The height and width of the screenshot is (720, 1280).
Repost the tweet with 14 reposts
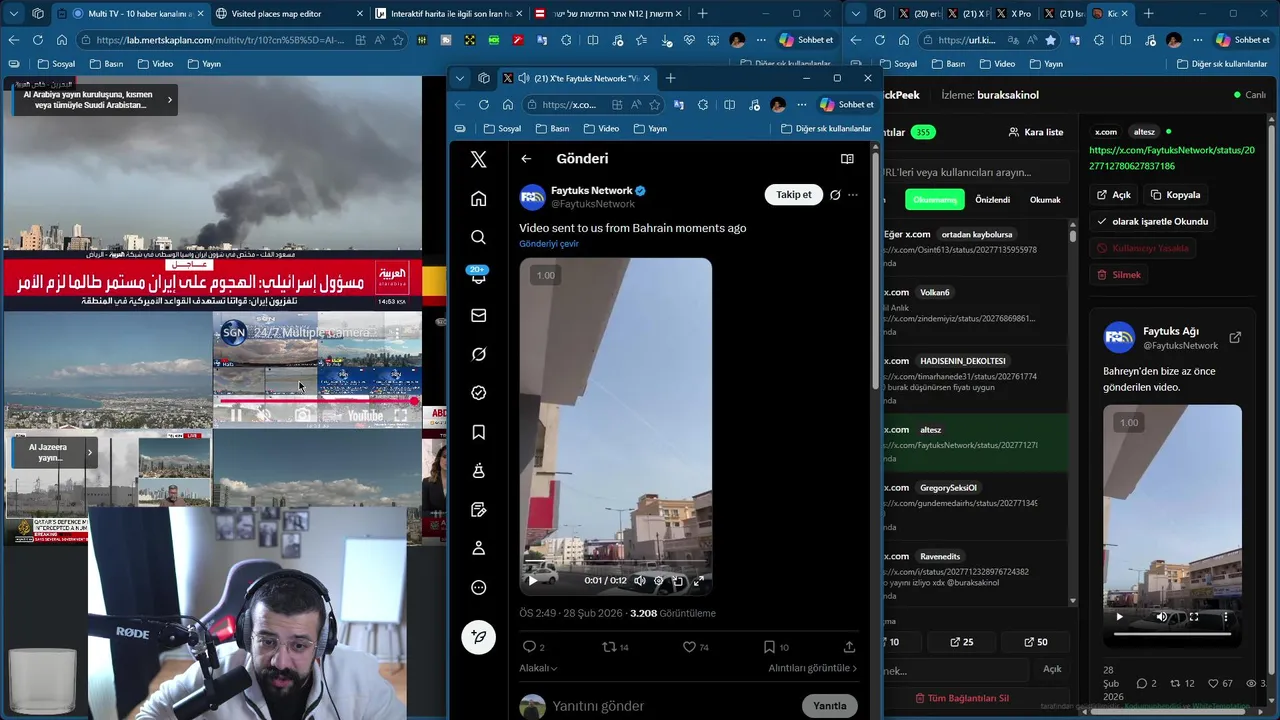click(608, 647)
